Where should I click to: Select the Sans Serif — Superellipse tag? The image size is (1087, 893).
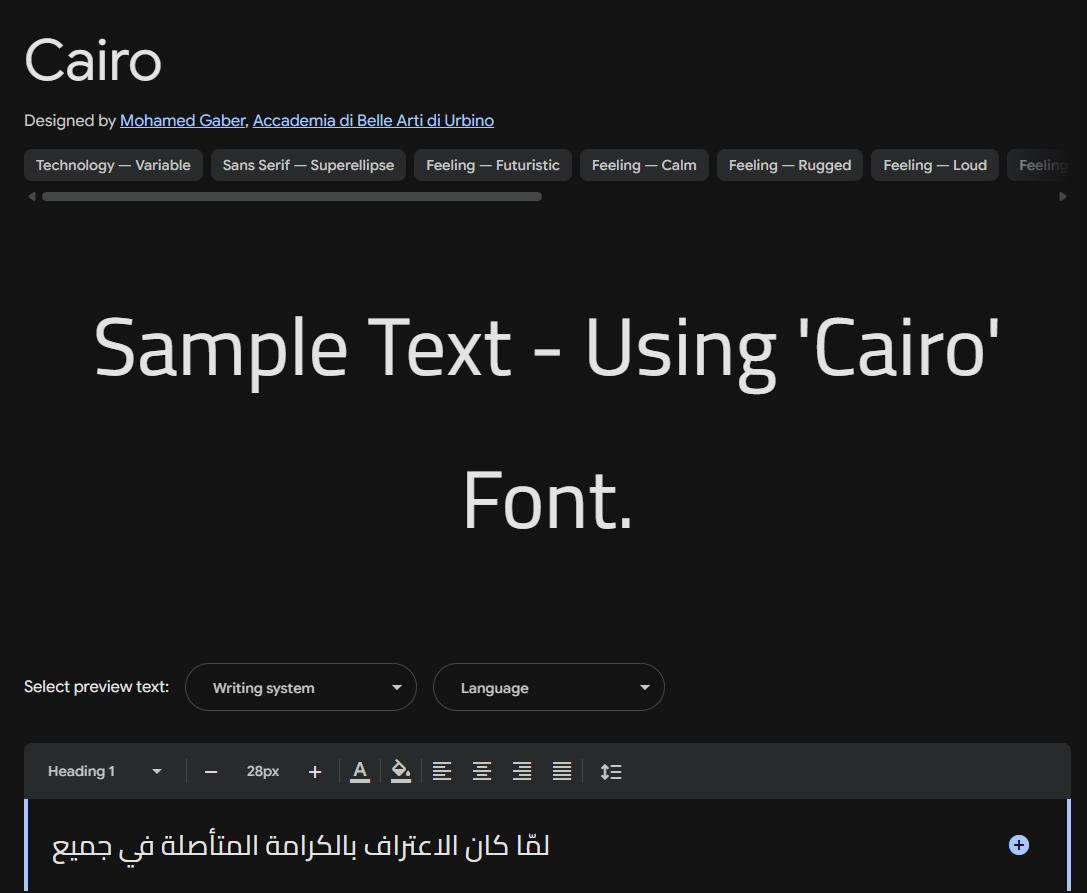pos(308,165)
